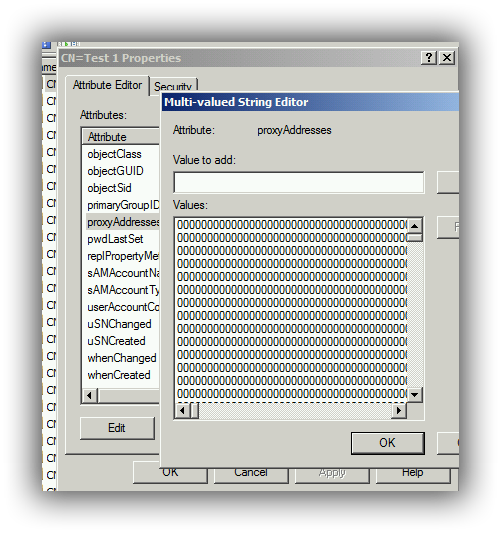The width and height of the screenshot is (501, 533).
Task: Open the Security tab
Action: (x=173, y=86)
